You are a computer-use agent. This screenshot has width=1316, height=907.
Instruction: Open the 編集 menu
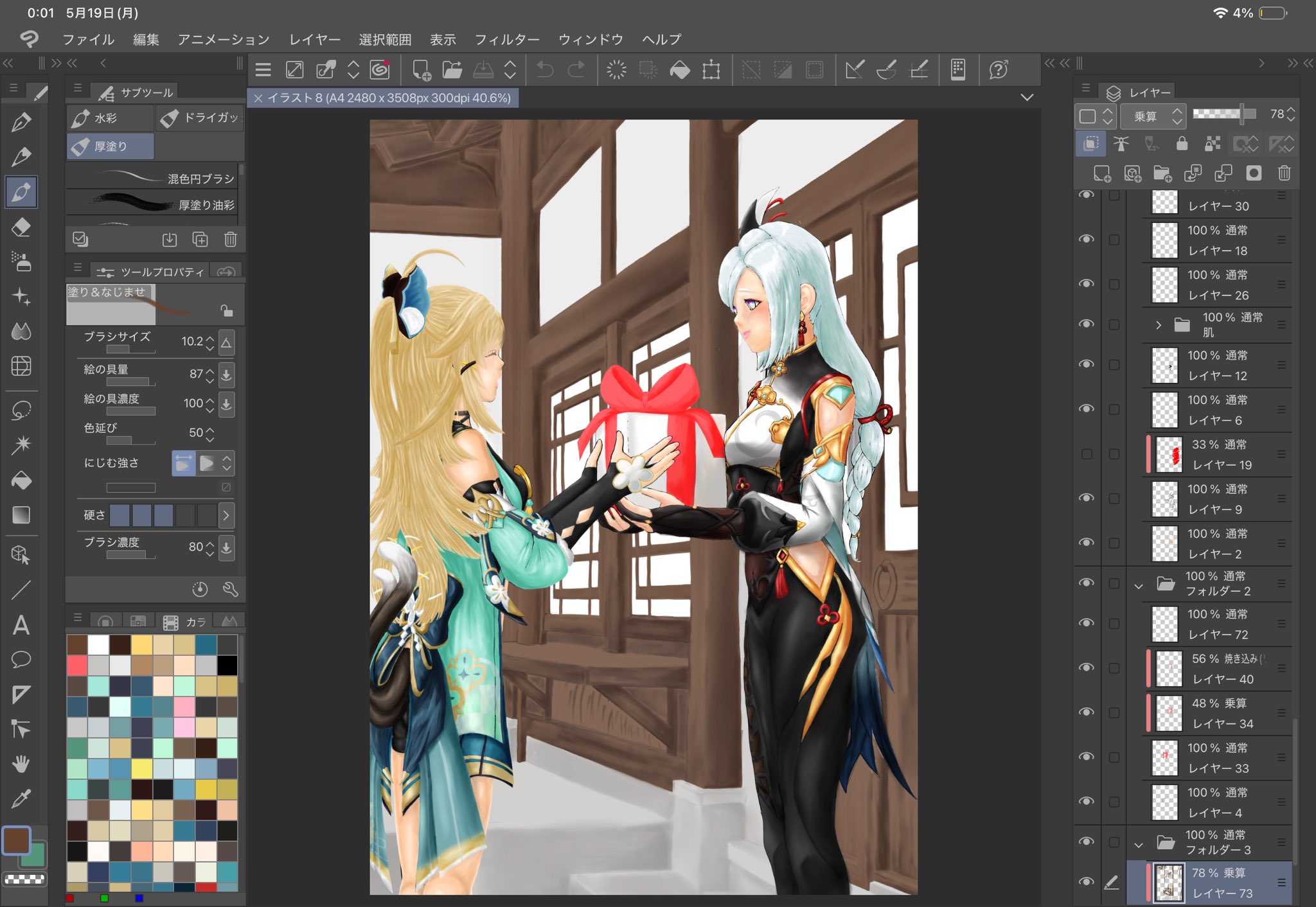(x=146, y=39)
